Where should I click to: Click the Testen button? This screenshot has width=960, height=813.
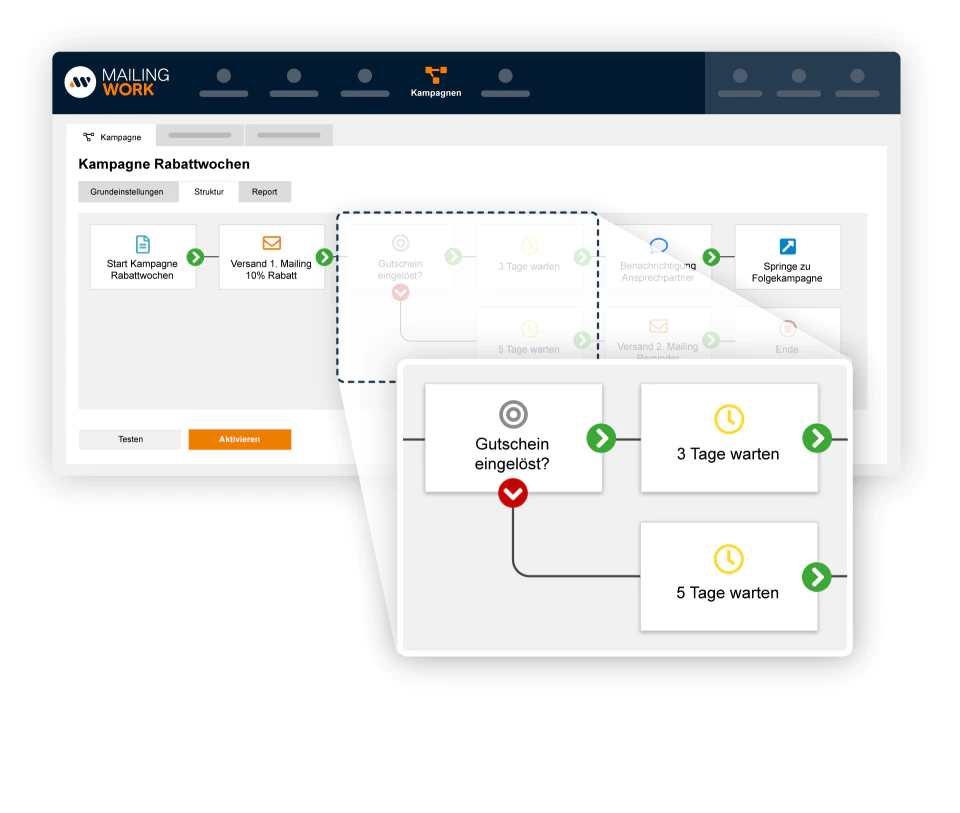130,439
